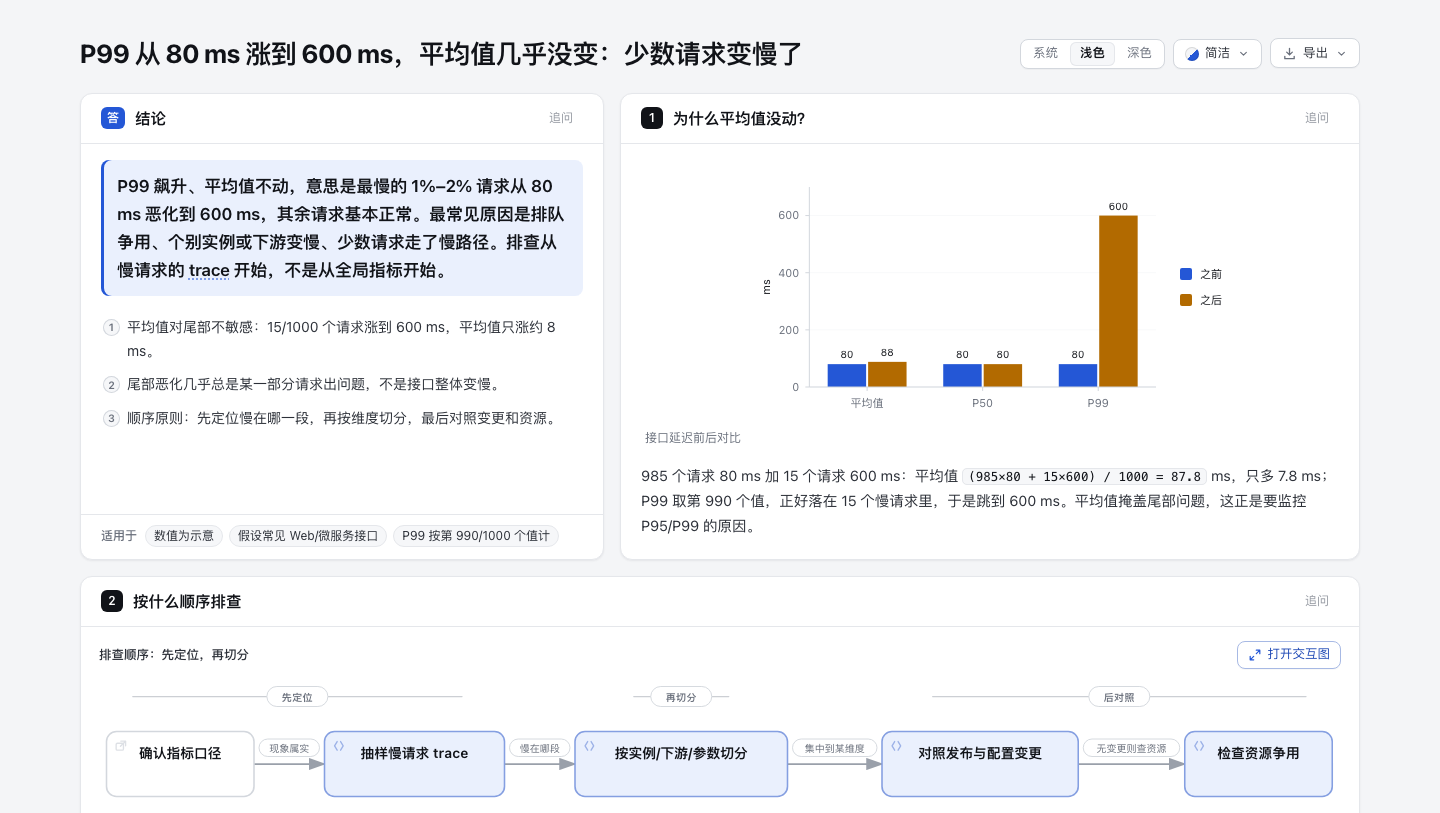1440x813 pixels.
Task: Click code icon in 抽样慢请求 trace node
Action: point(339,745)
